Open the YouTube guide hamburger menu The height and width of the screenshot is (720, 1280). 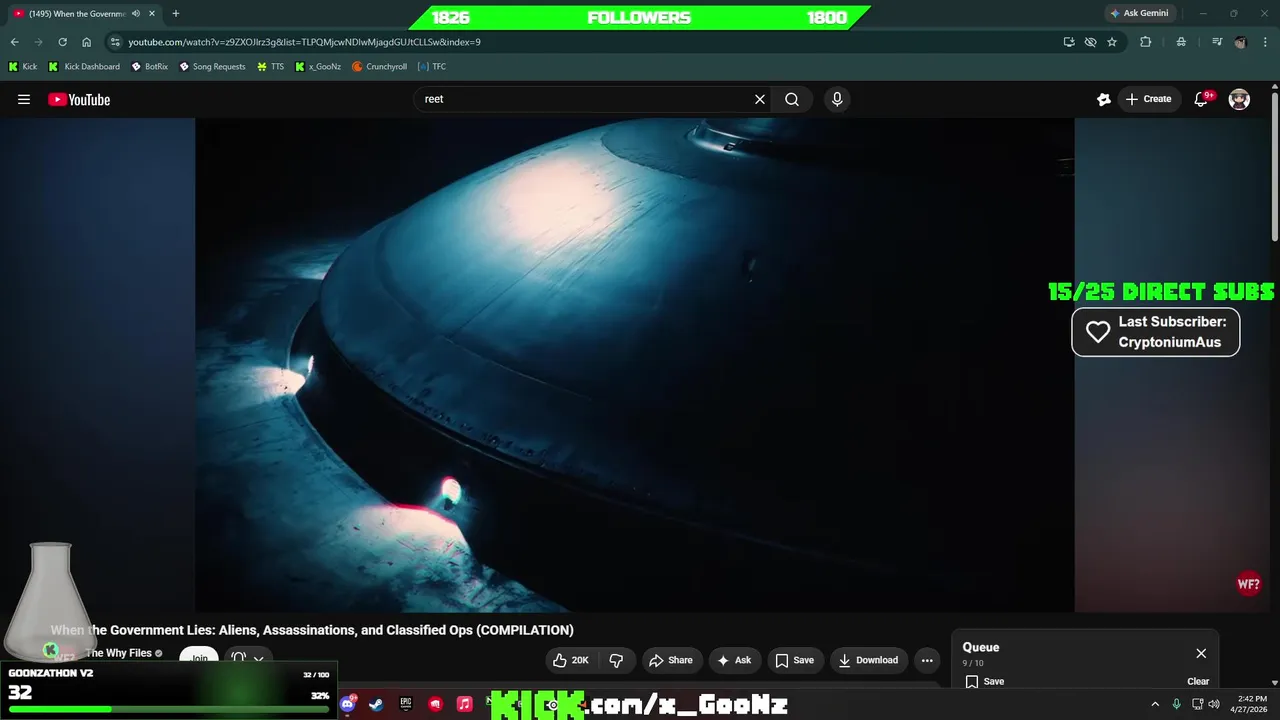tap(24, 99)
